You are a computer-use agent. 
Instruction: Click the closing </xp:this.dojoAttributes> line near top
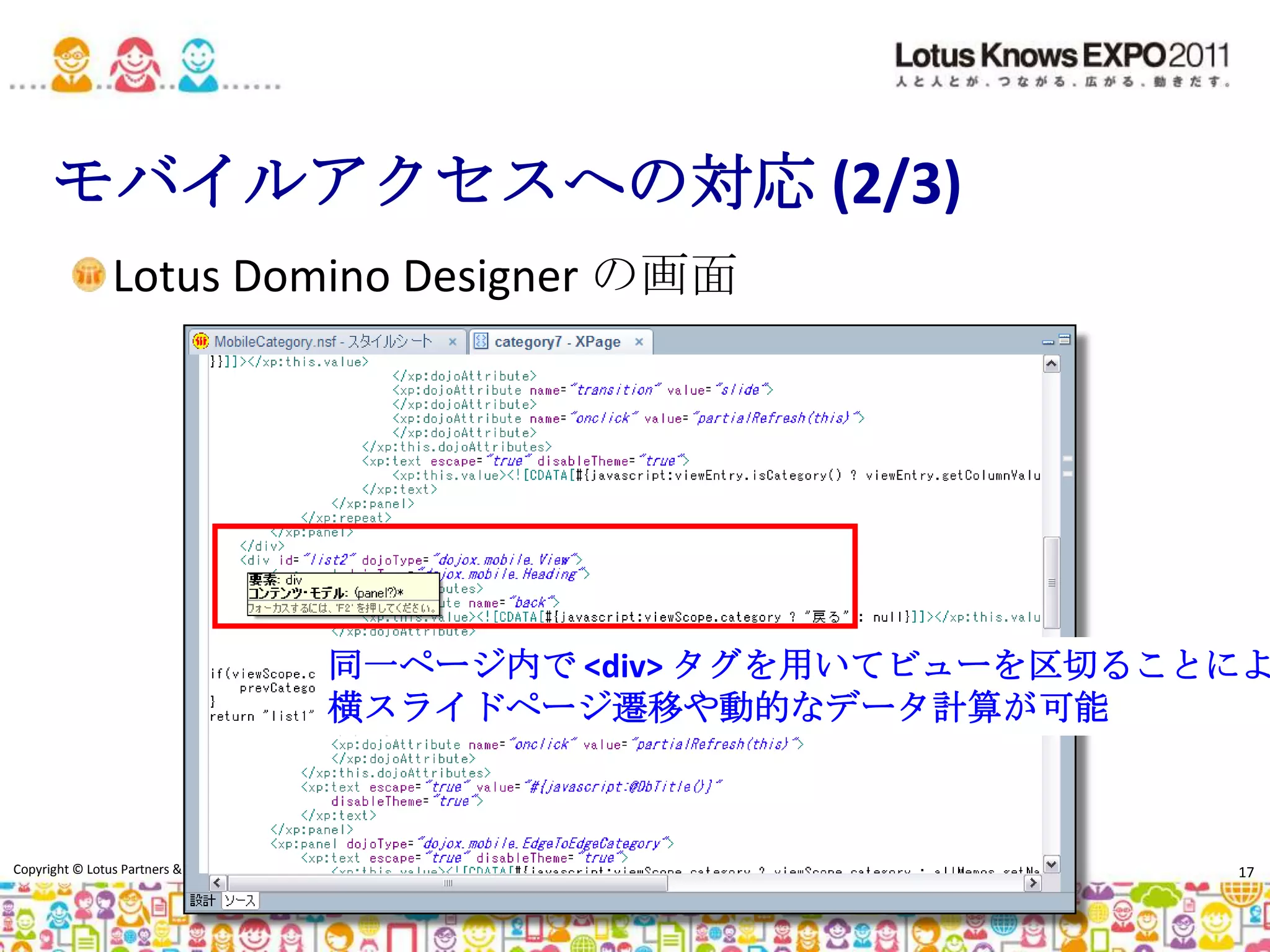click(x=456, y=447)
